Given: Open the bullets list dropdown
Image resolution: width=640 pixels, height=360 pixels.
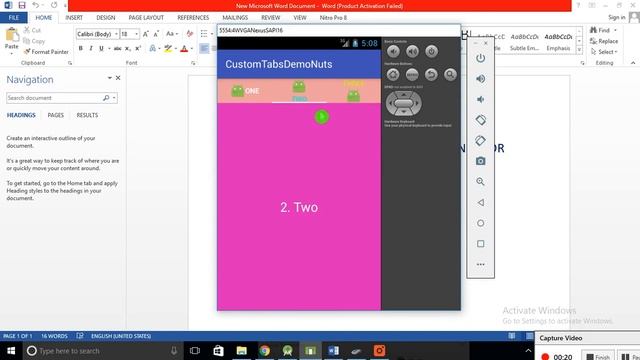Looking at the screenshot, I should pos(212,34).
